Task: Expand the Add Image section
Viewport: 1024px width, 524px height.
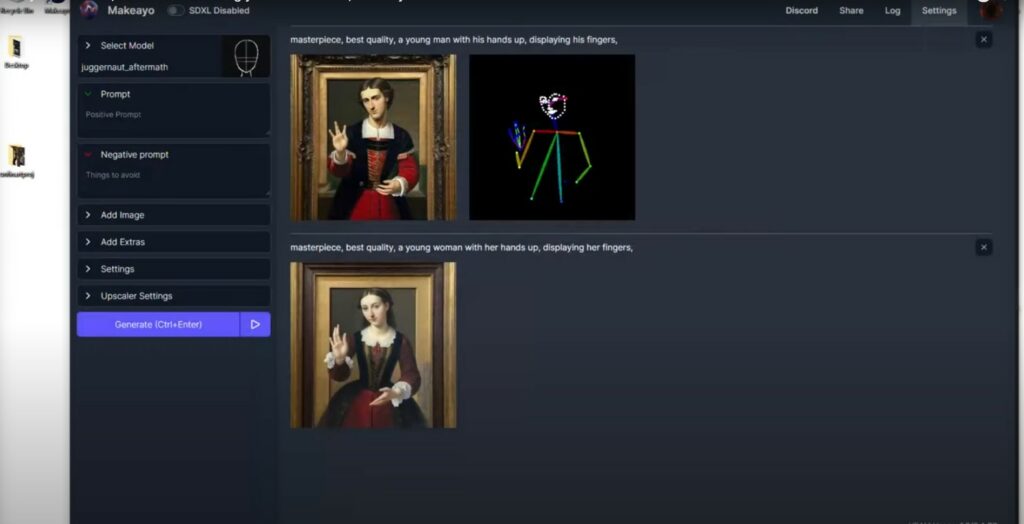Action: (174, 215)
